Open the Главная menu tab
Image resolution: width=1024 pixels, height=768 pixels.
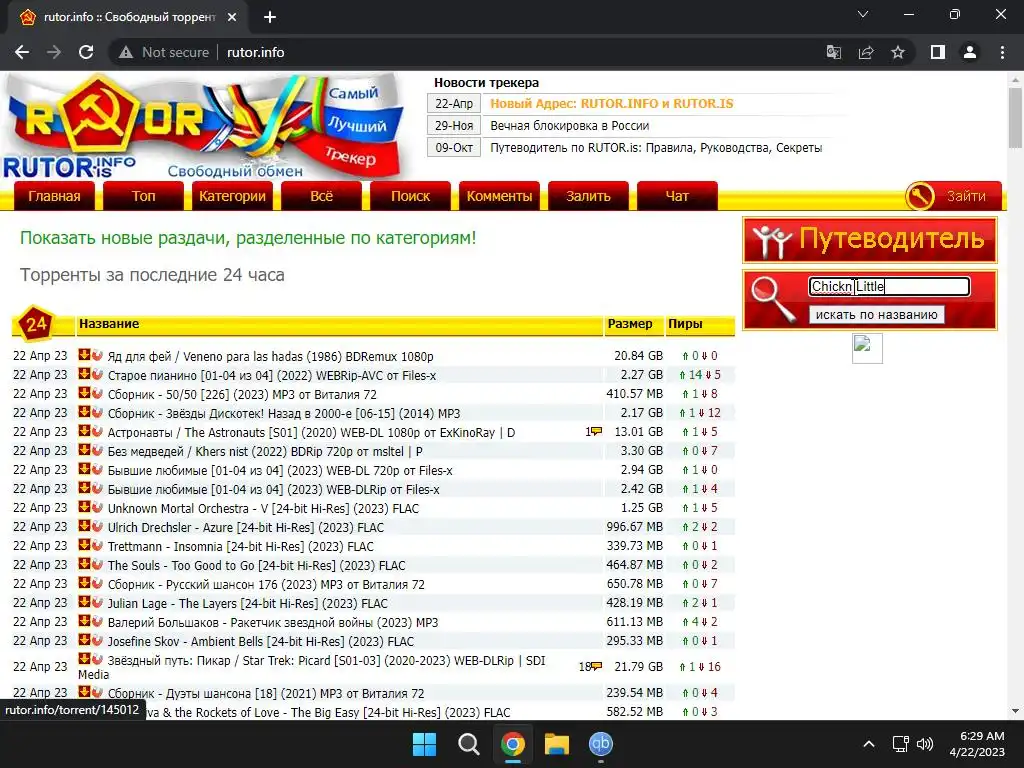[x=54, y=196]
